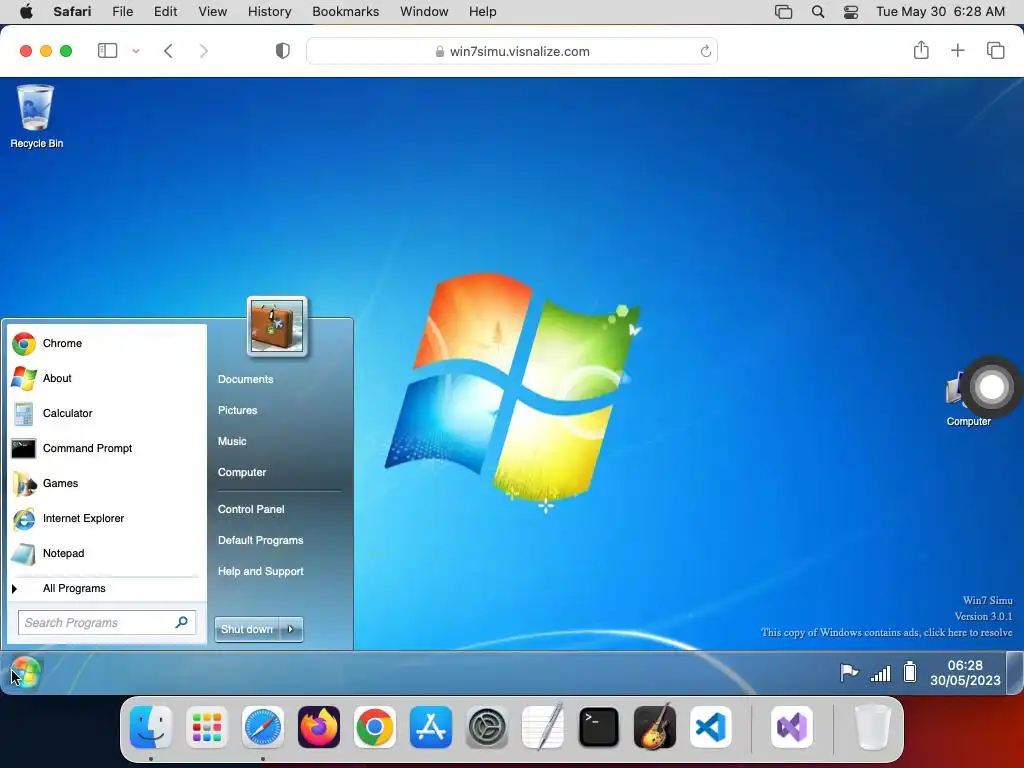Click the network signal tray icon
Viewport: 1024px width, 768px height.
tap(880, 673)
